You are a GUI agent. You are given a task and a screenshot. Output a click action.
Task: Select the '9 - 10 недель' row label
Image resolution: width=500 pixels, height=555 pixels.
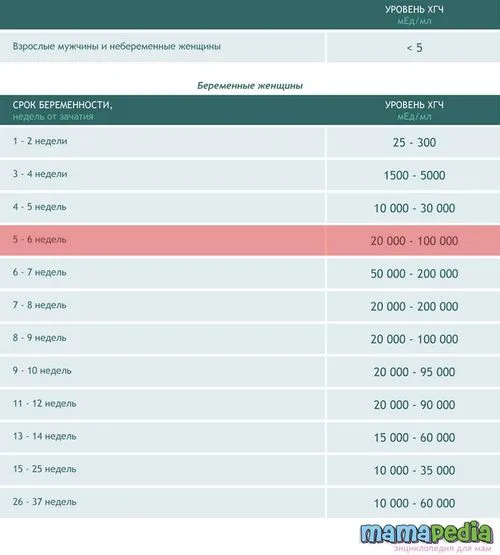coord(42,371)
